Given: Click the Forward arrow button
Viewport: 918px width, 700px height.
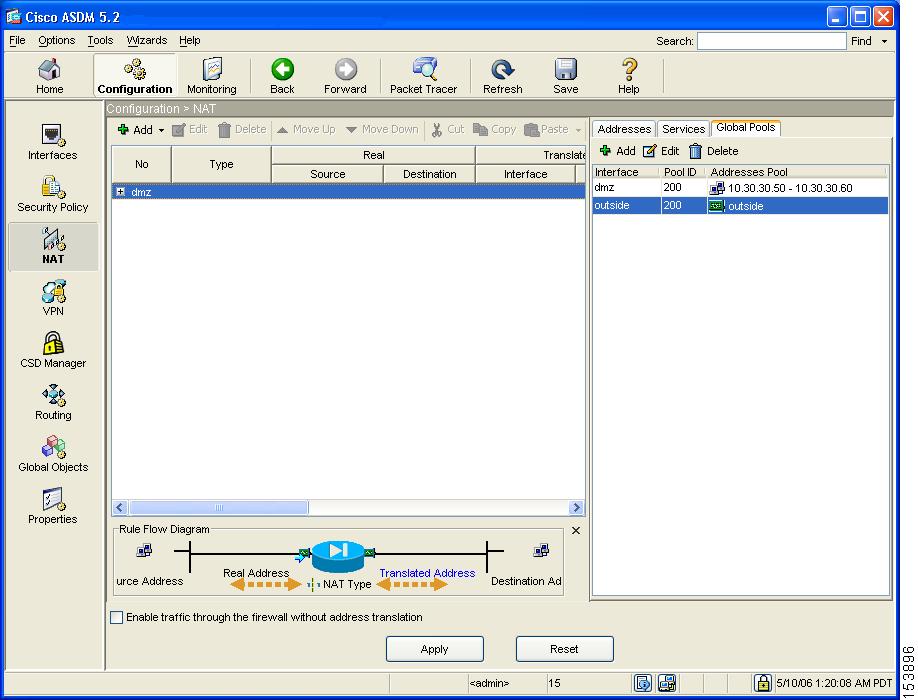Looking at the screenshot, I should (x=345, y=76).
